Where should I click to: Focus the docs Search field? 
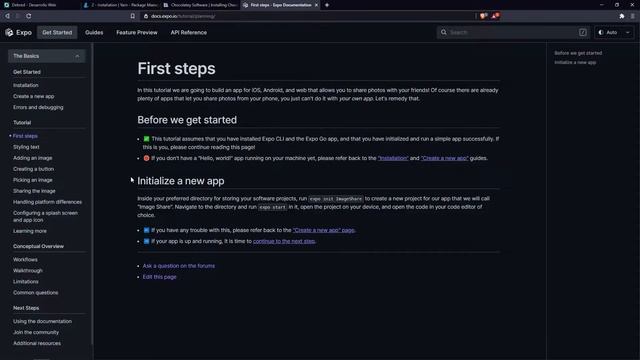pos(513,32)
